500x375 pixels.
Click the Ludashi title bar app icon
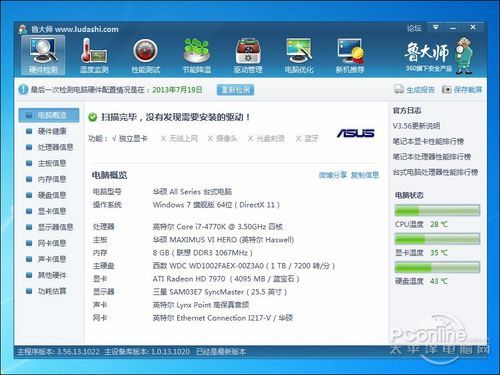pyautogui.click(x=23, y=29)
